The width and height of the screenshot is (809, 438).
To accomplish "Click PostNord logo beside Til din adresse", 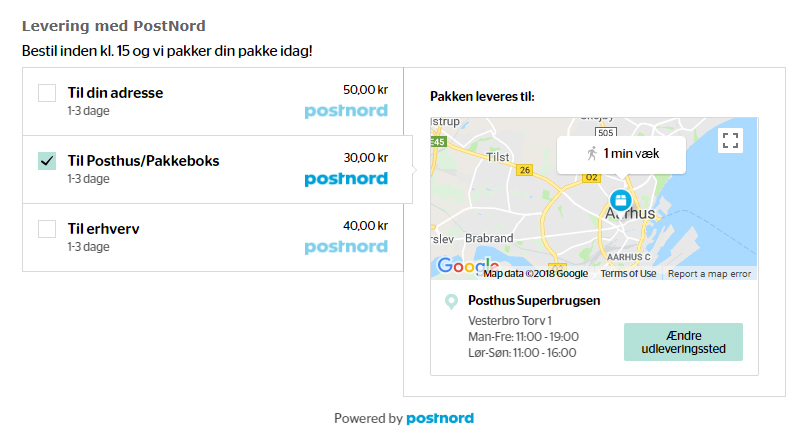I will coord(346,111).
